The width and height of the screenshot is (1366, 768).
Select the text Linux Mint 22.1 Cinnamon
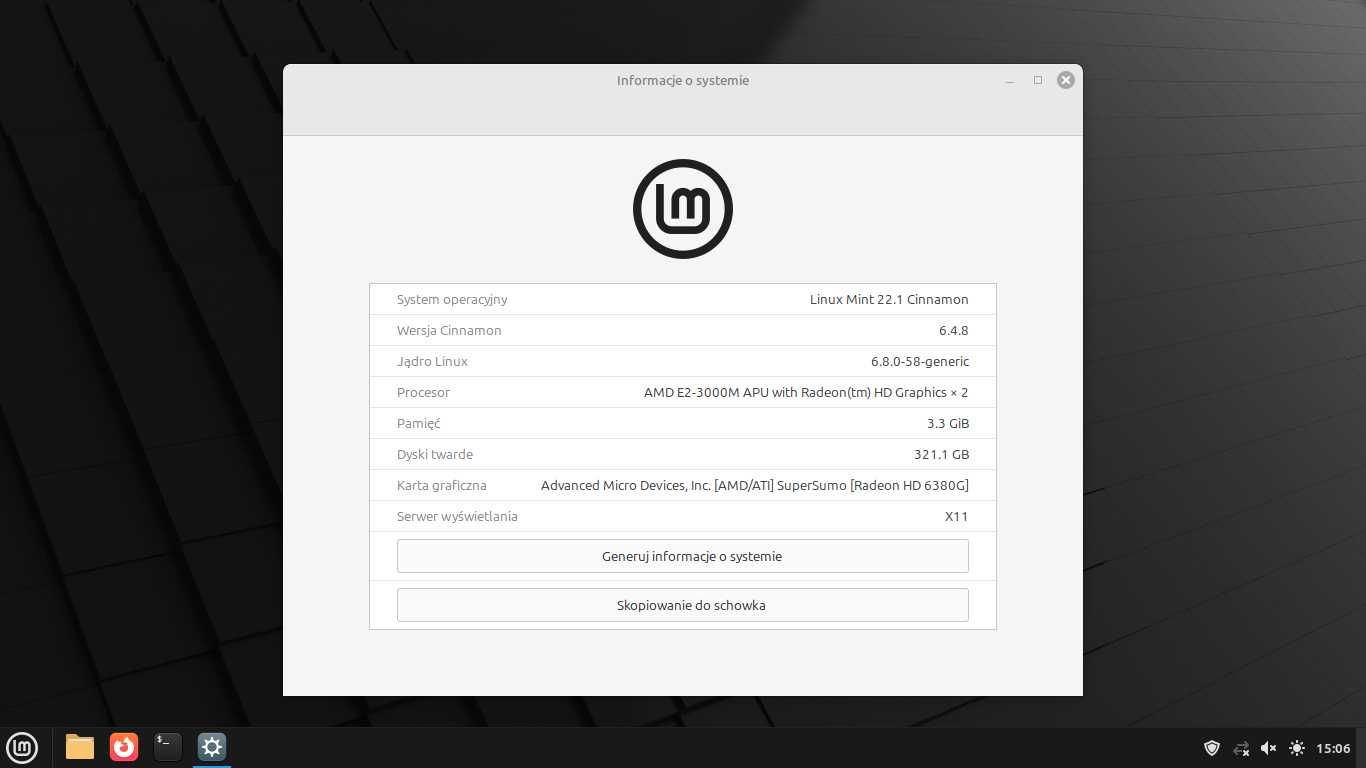point(889,299)
